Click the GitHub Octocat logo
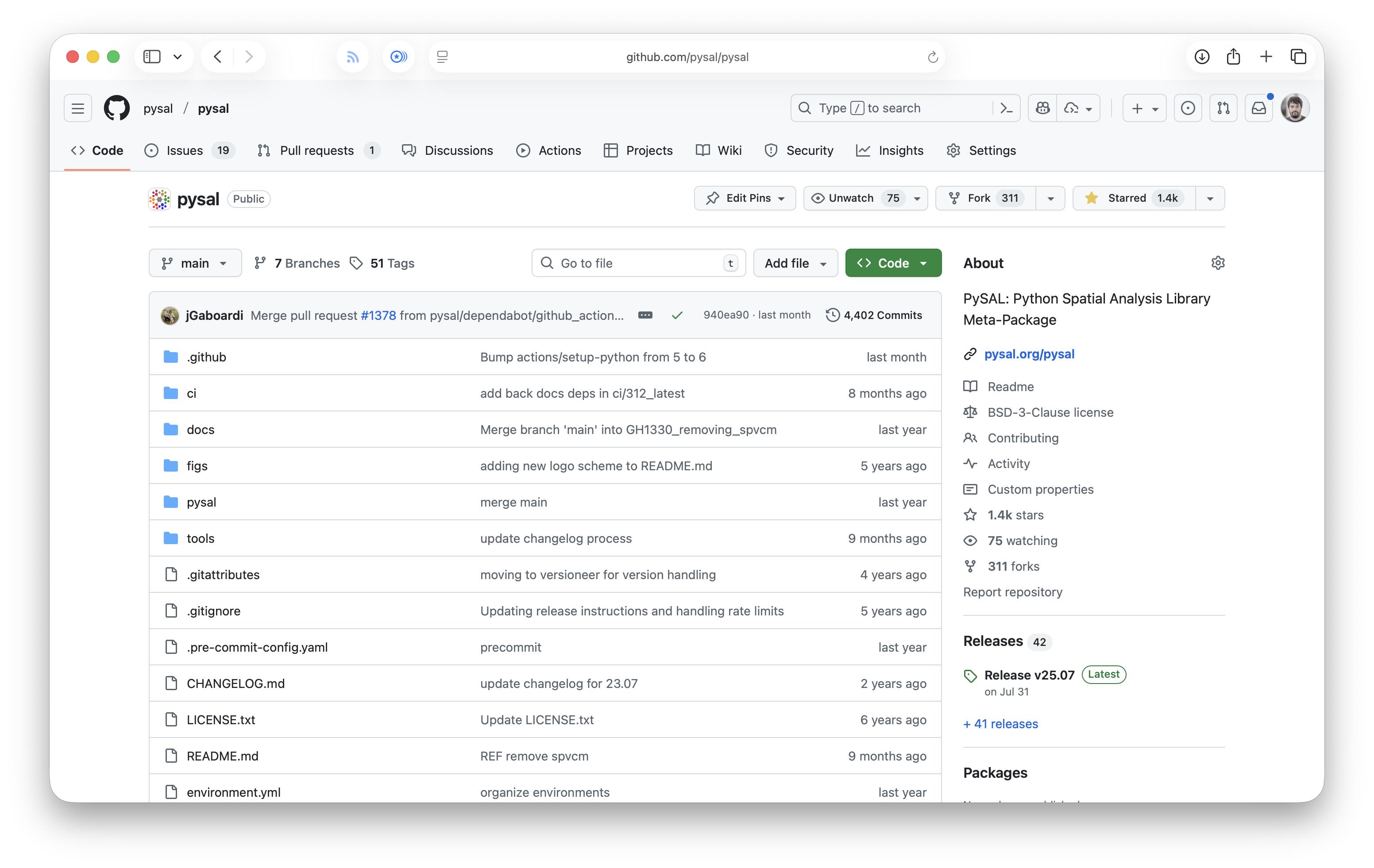This screenshot has height=868, width=1374. point(116,108)
